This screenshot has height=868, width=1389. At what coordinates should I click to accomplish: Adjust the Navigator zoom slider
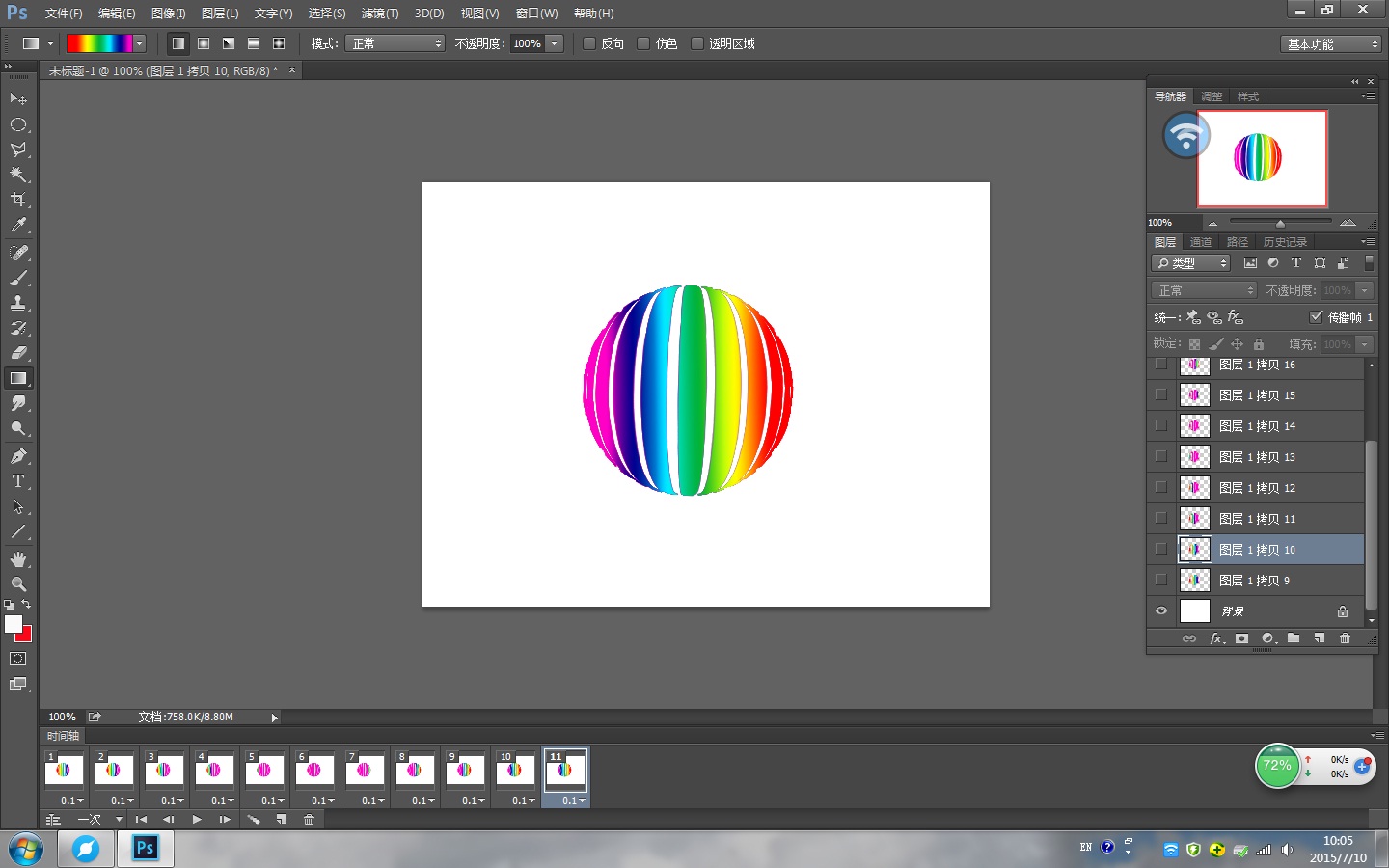pos(1280,223)
